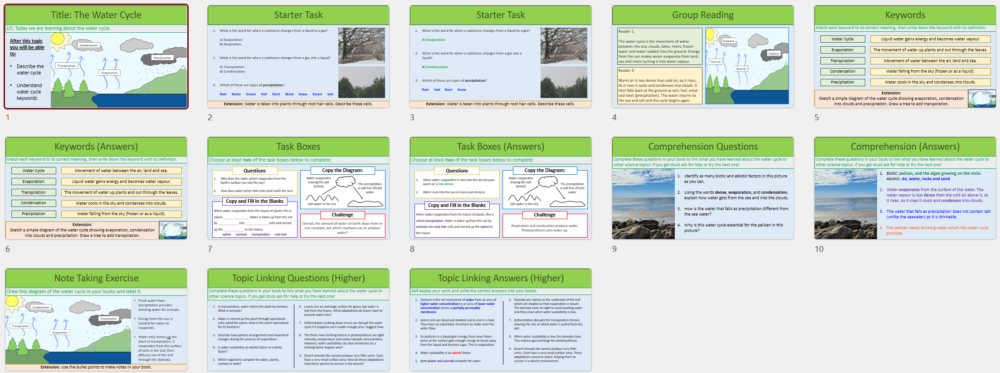Click slide number 7 label

[x=210, y=249]
